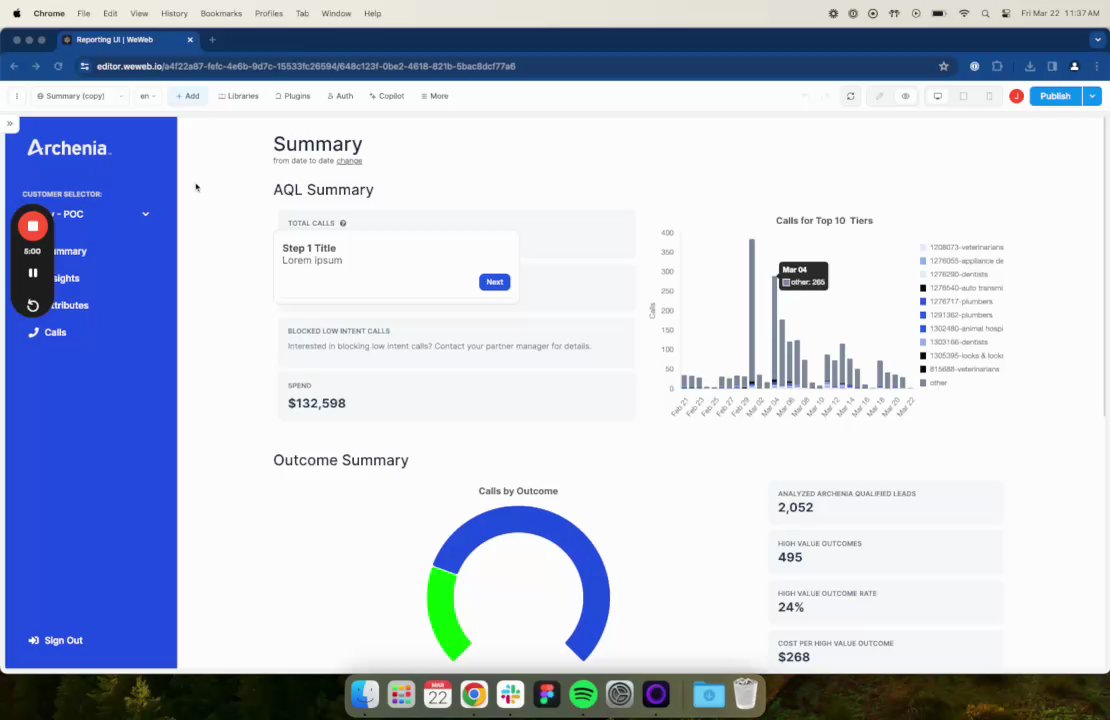
Task: Open the en language dropdown
Action: click(x=147, y=96)
